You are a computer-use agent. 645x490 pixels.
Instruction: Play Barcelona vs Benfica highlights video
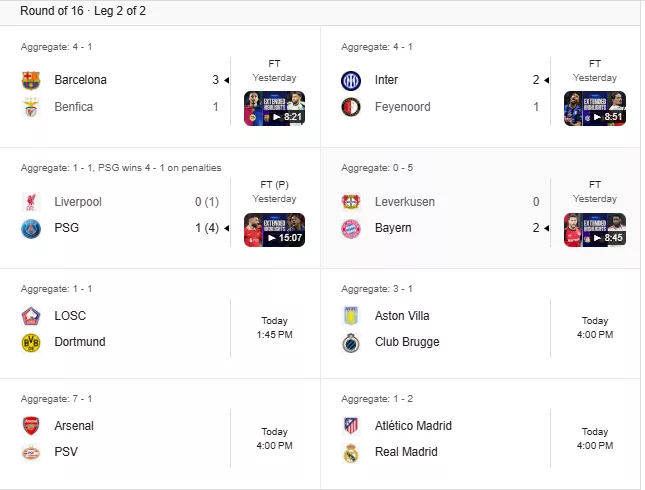point(274,108)
